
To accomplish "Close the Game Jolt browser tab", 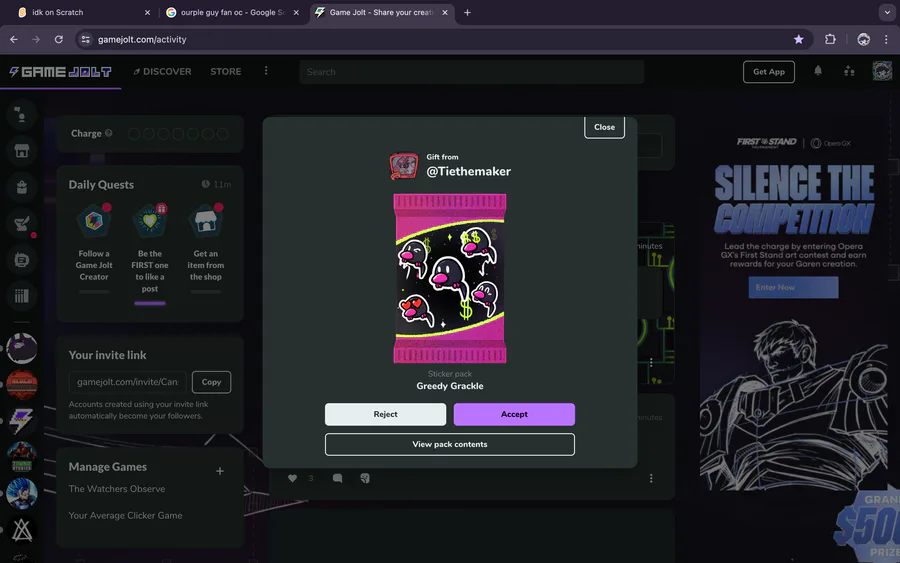I will click(445, 12).
